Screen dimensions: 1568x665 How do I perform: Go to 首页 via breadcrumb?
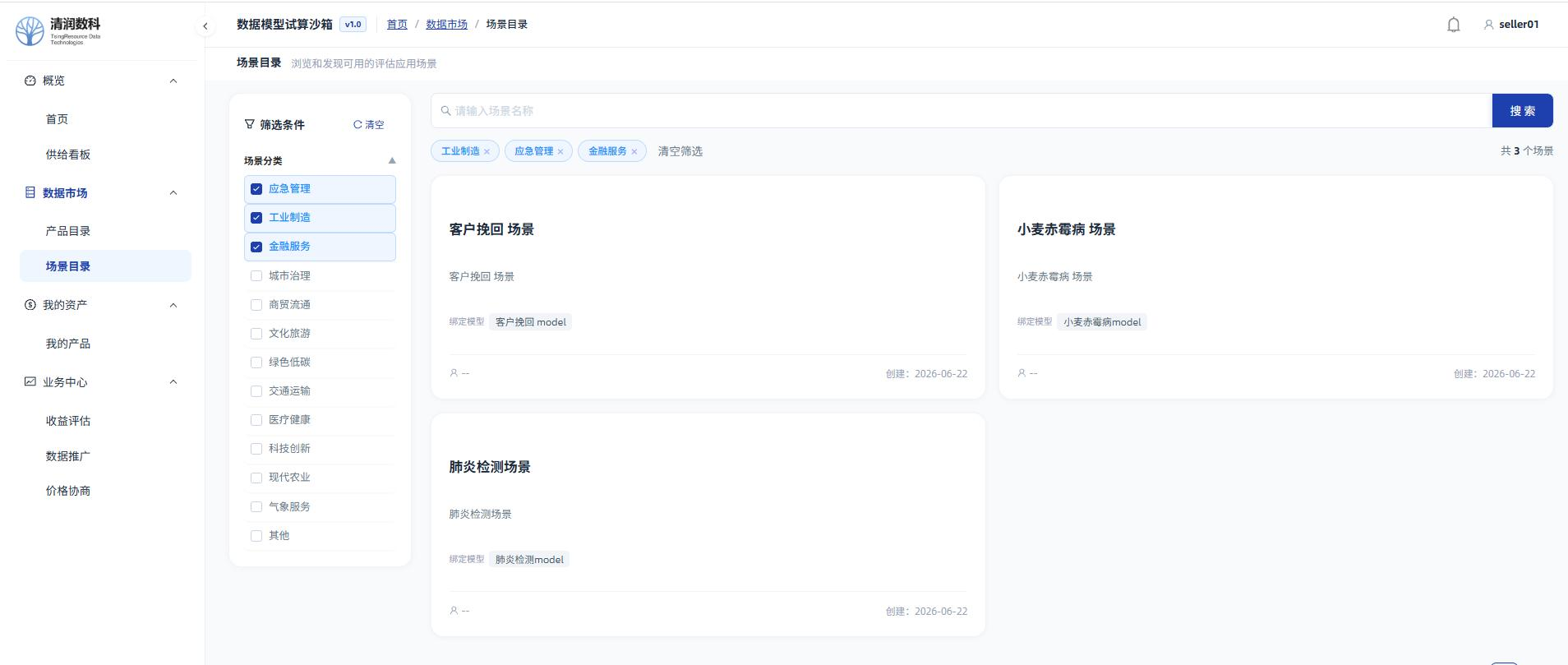click(397, 25)
